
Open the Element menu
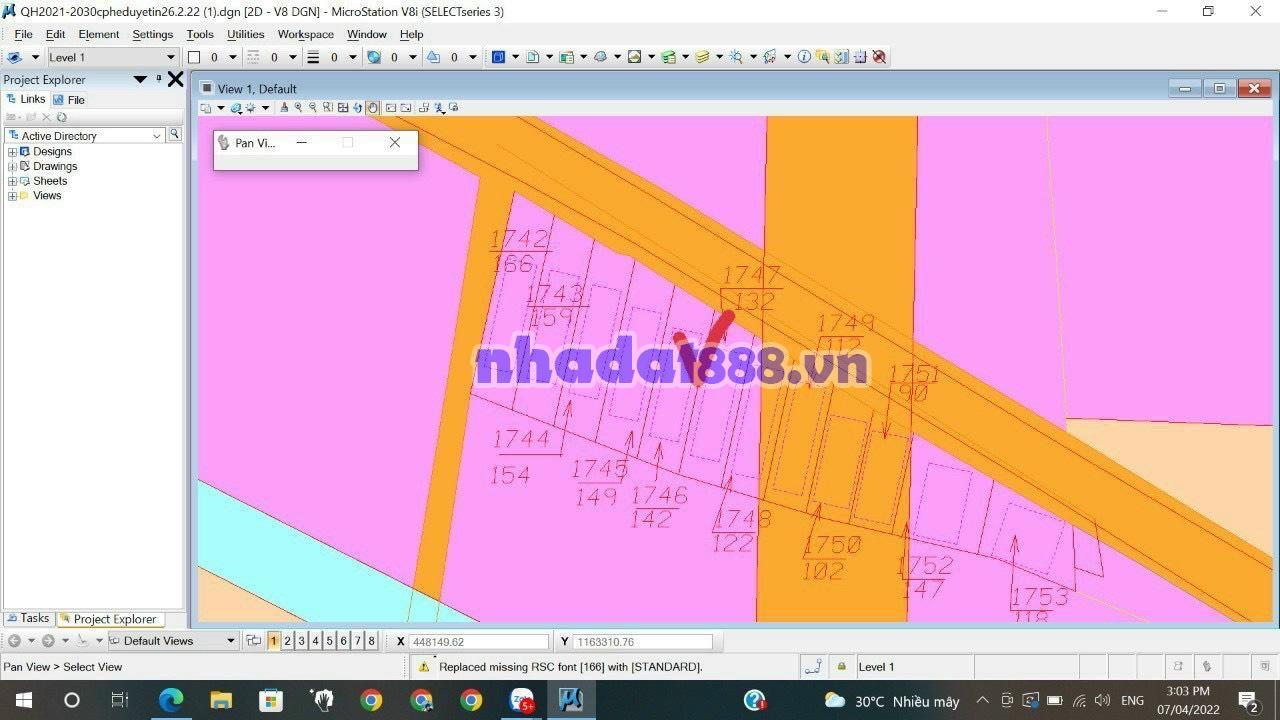(x=98, y=34)
